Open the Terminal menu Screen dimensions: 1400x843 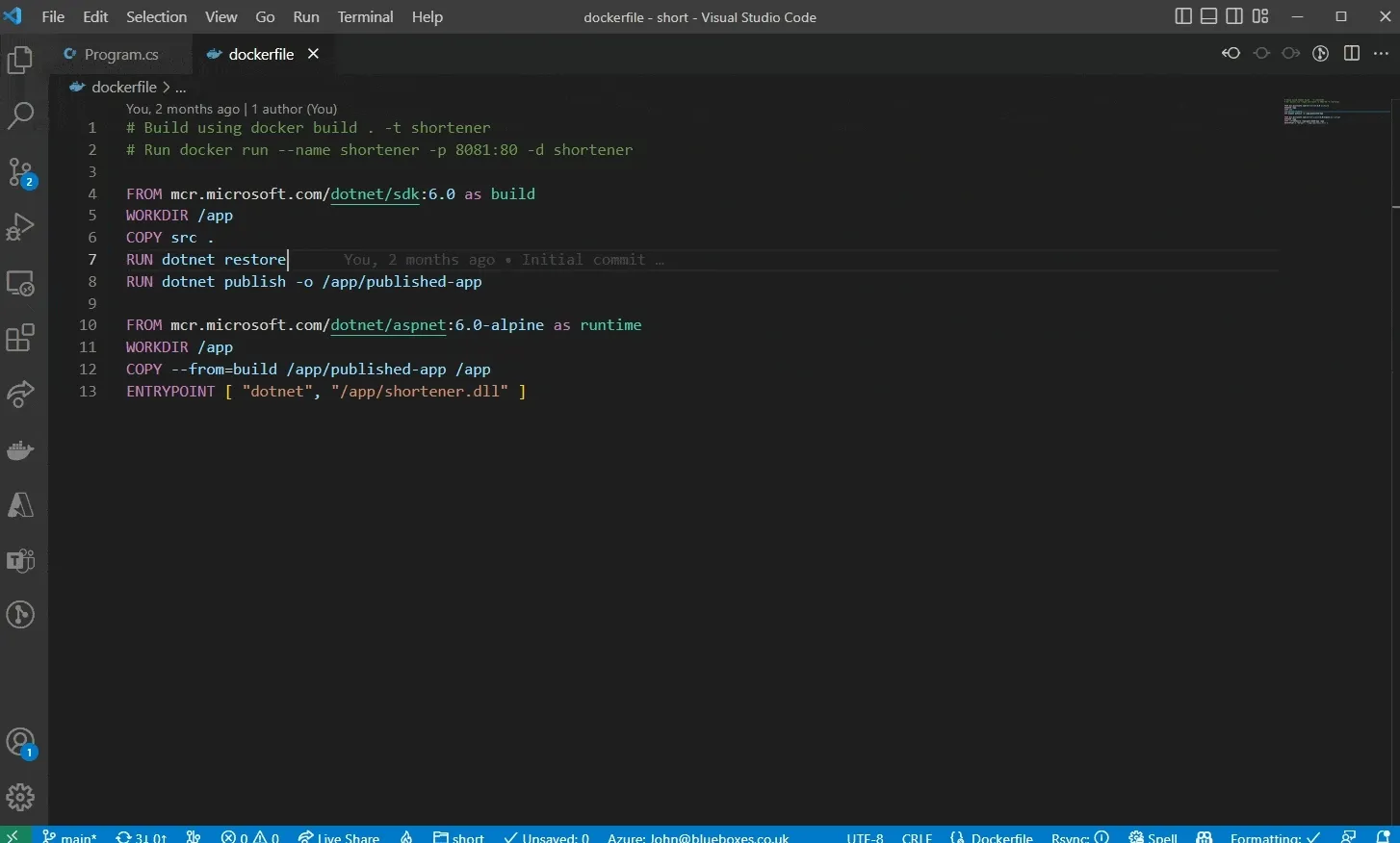point(365,17)
